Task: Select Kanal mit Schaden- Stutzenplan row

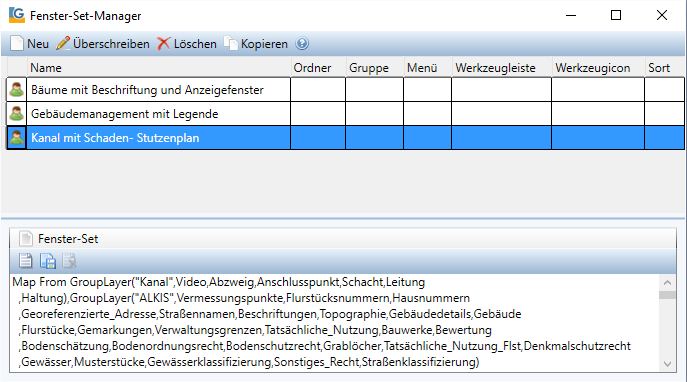Action: point(346,138)
